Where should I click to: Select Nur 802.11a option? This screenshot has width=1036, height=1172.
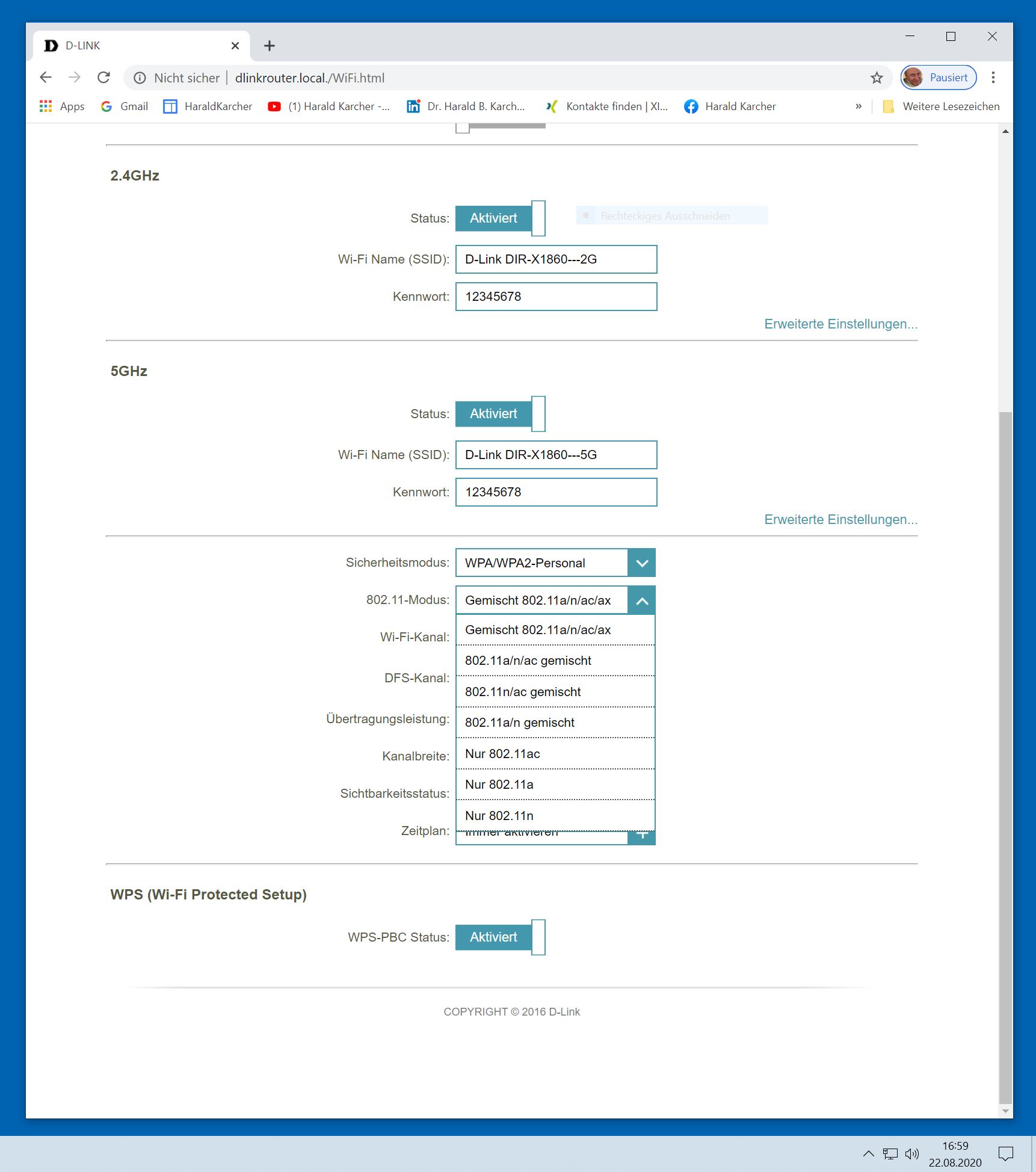[555, 785]
